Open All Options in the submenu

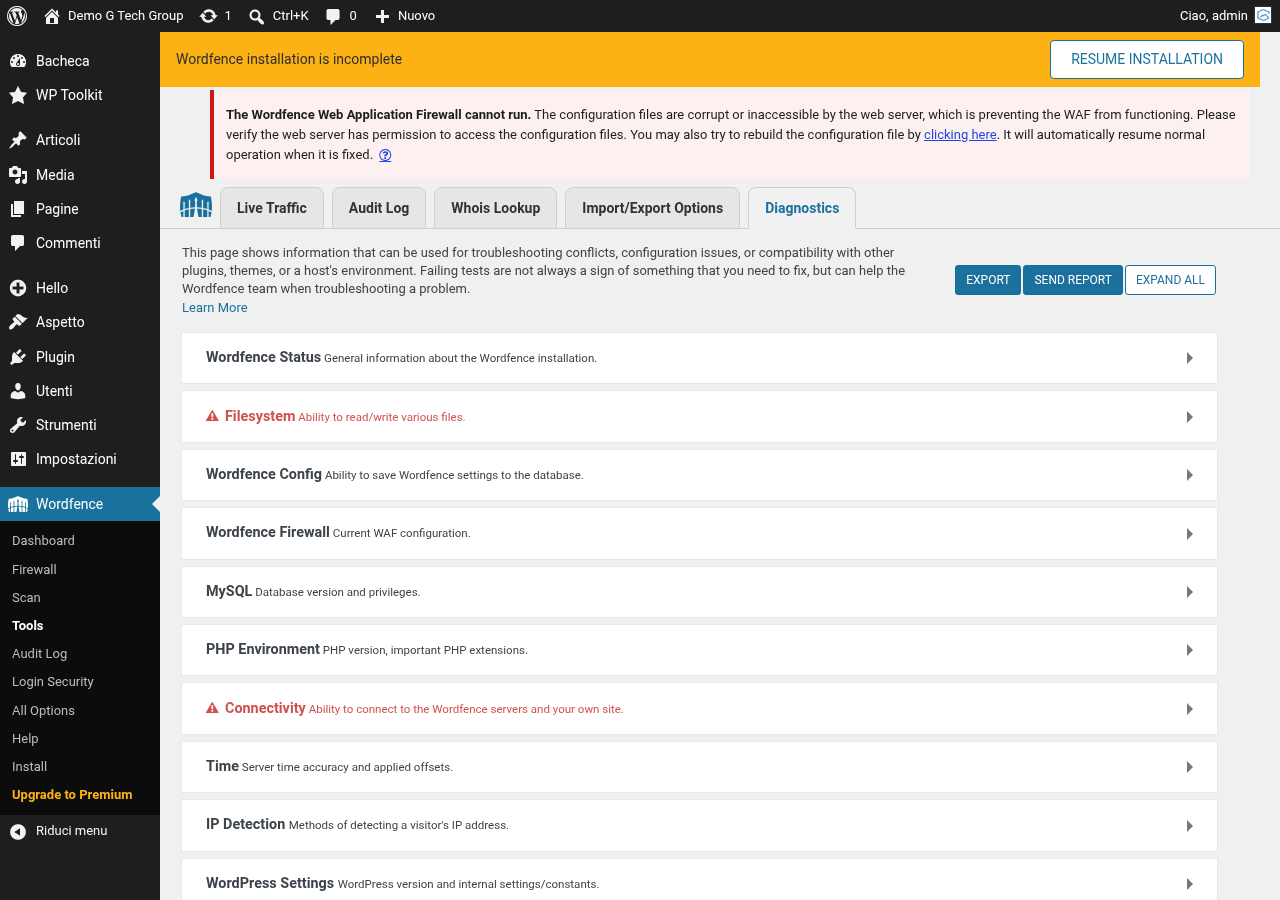point(43,711)
